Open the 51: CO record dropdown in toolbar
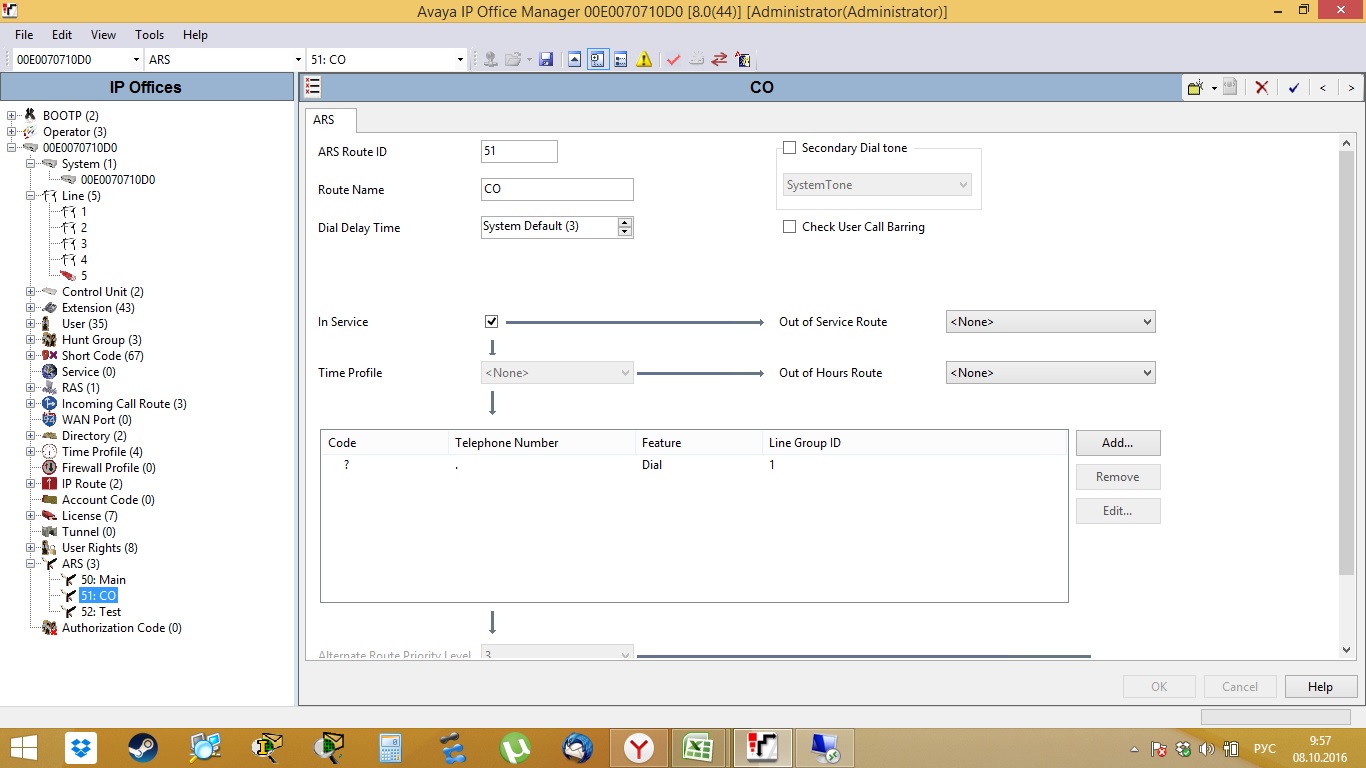This screenshot has width=1366, height=768. click(x=460, y=60)
